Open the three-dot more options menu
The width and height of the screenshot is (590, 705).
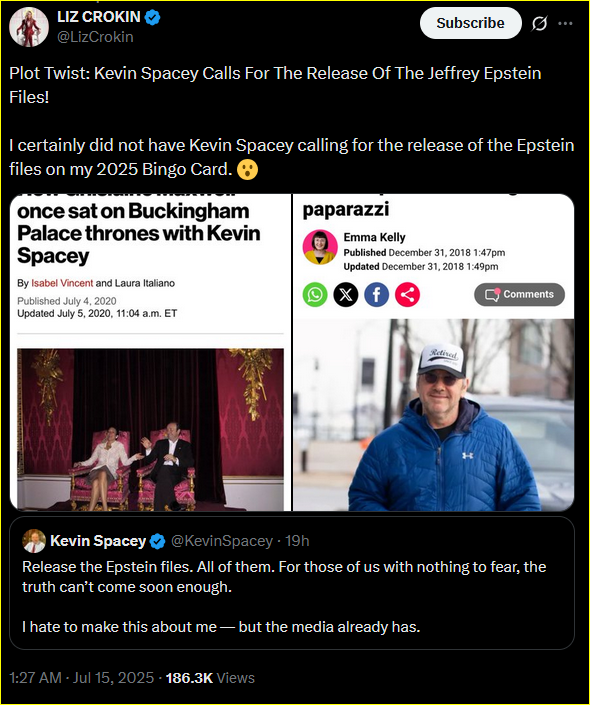[x=565, y=23]
